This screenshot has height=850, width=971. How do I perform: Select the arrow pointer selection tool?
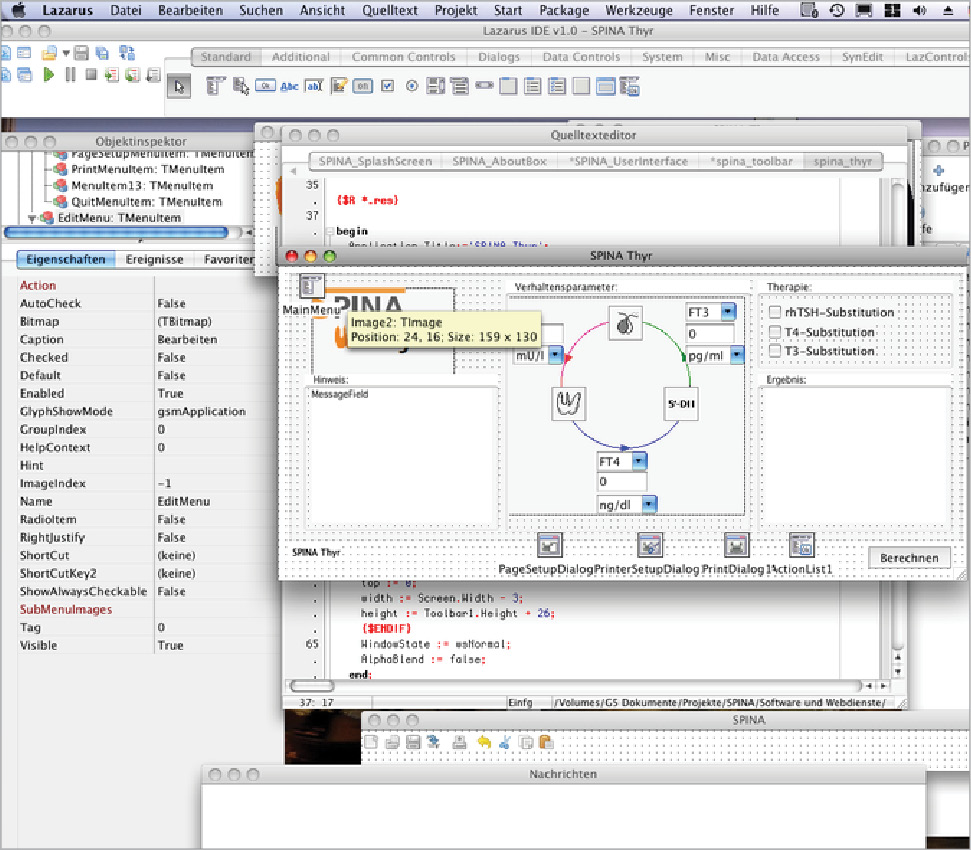coord(179,86)
